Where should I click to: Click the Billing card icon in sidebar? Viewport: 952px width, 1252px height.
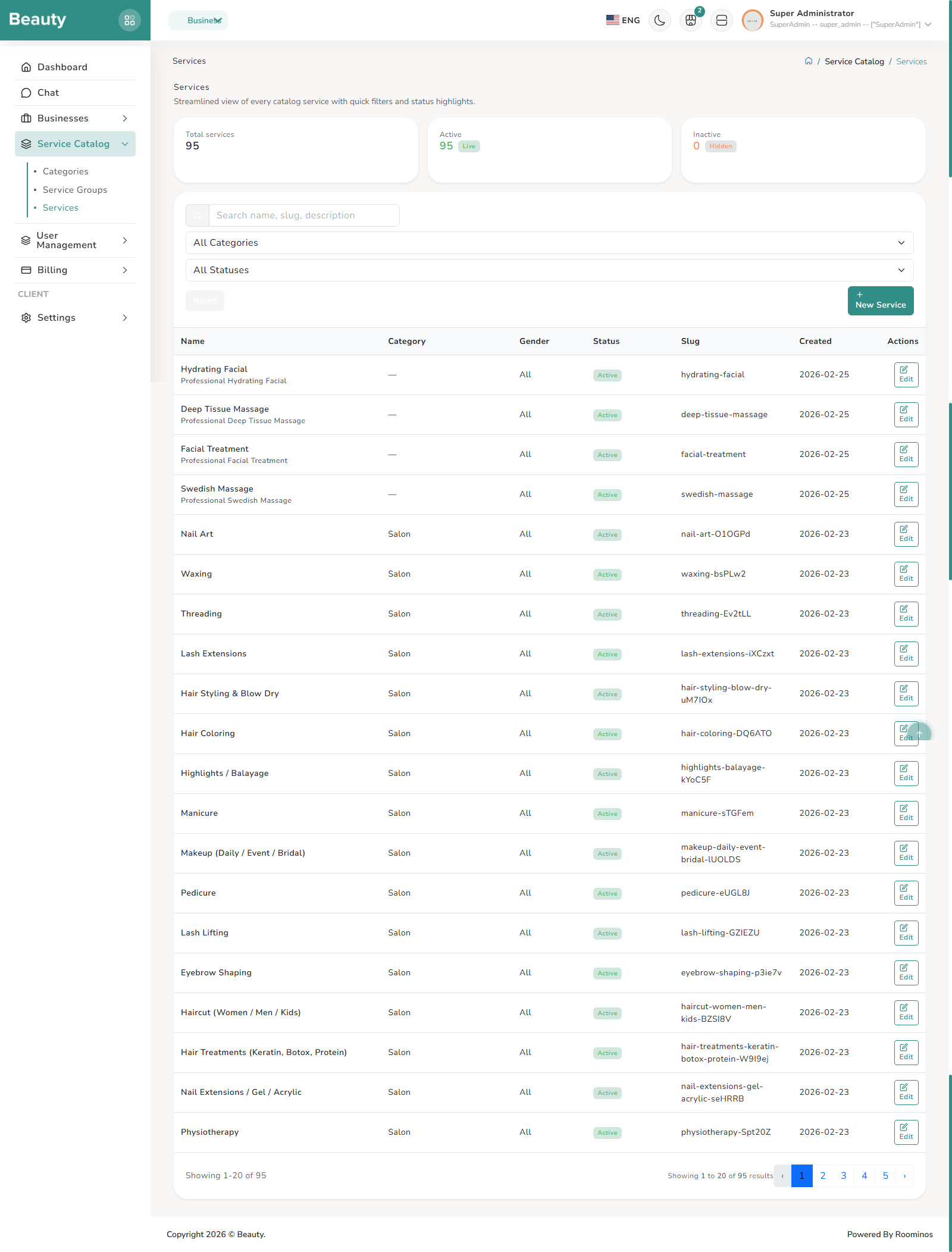(x=26, y=270)
